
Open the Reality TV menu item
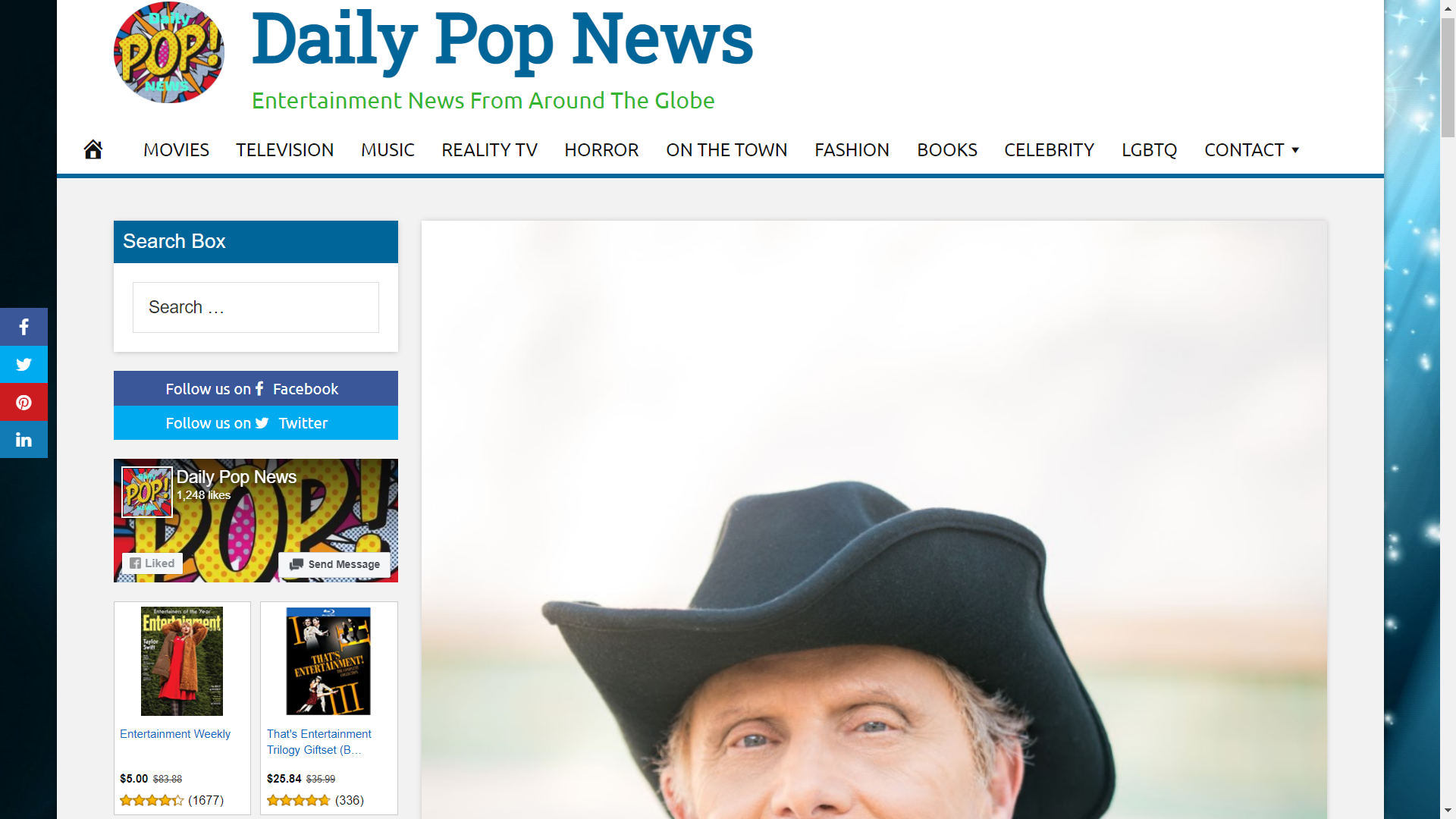(489, 150)
